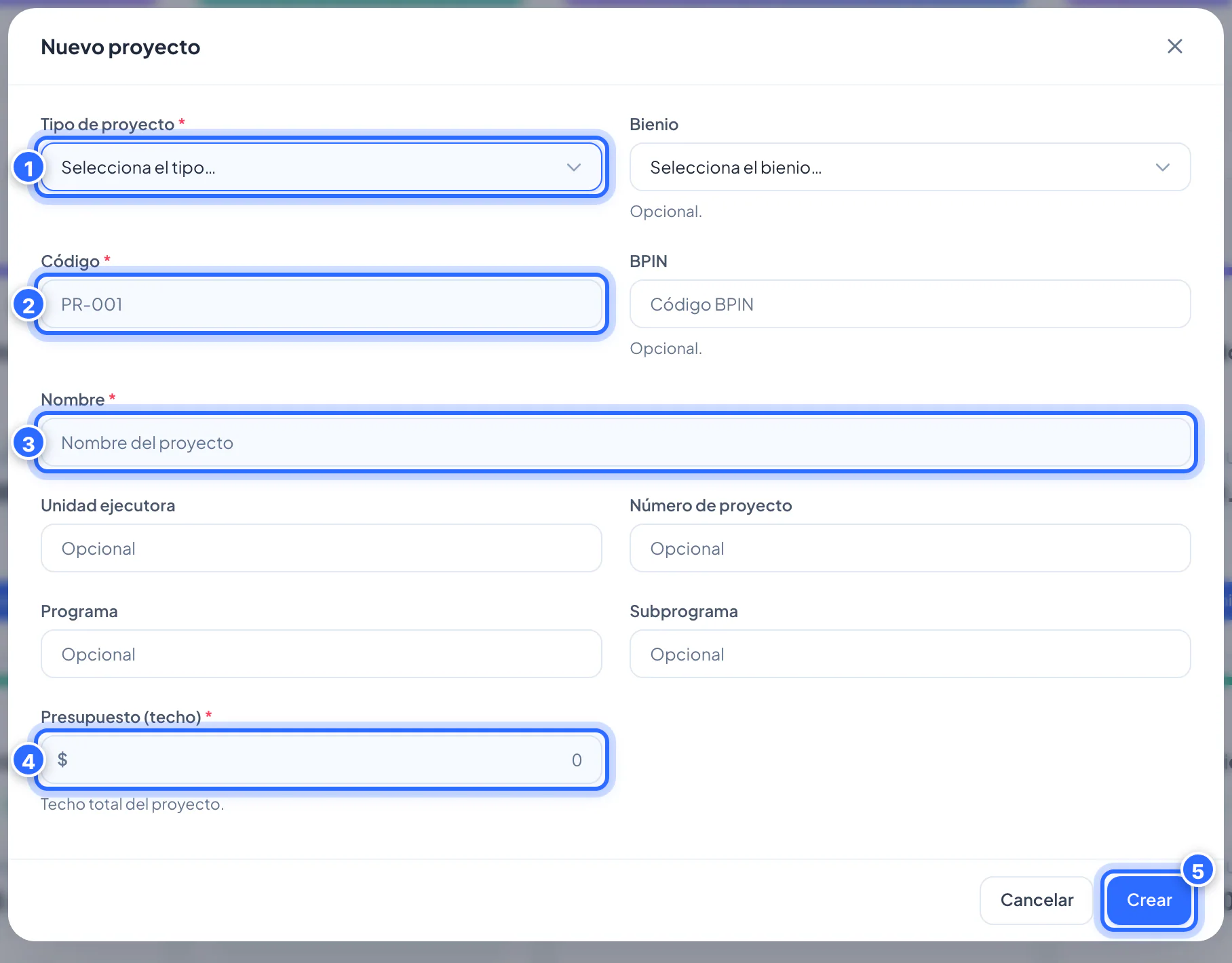Select the Programa input field

(322, 654)
